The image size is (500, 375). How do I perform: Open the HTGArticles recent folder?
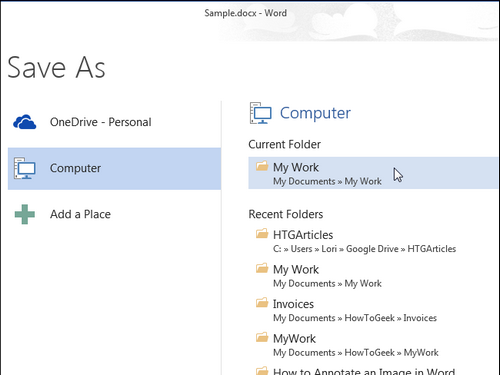(373, 241)
